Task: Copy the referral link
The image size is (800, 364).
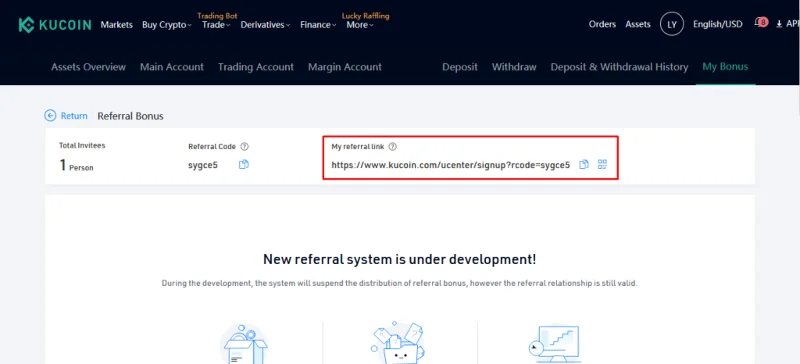Action: (x=584, y=164)
